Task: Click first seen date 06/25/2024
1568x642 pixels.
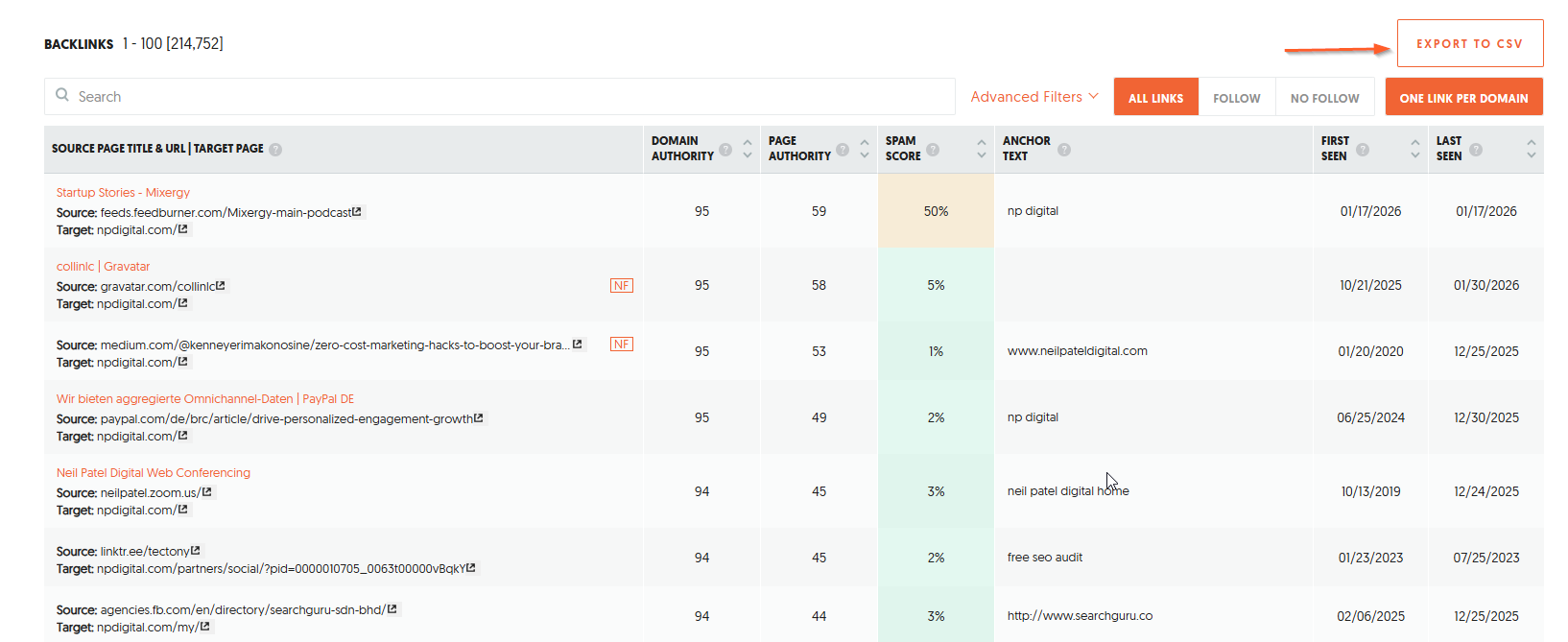Action: (x=1370, y=417)
